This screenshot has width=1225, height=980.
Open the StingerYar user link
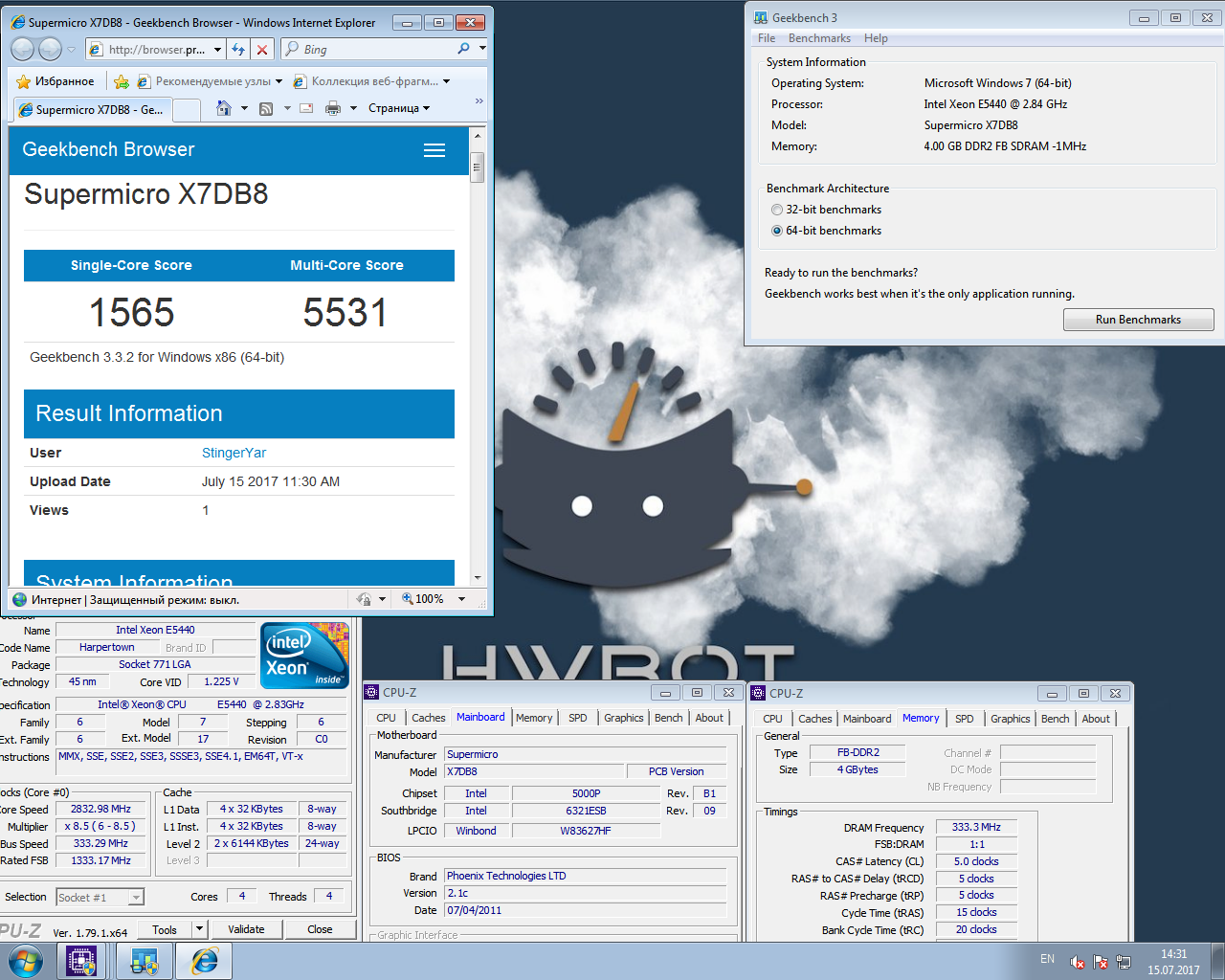tap(234, 453)
